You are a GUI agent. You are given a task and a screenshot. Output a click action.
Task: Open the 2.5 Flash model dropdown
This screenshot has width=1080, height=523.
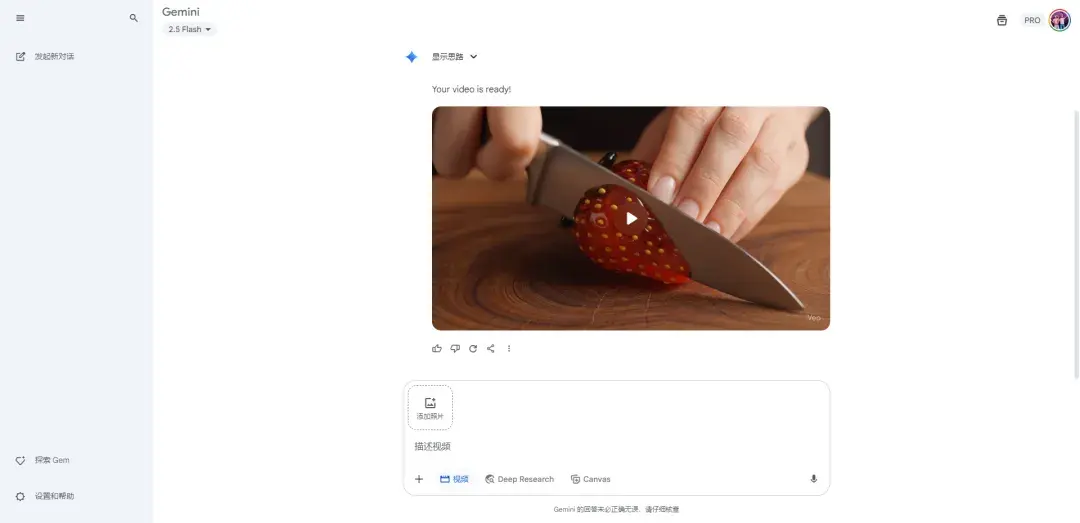[189, 29]
